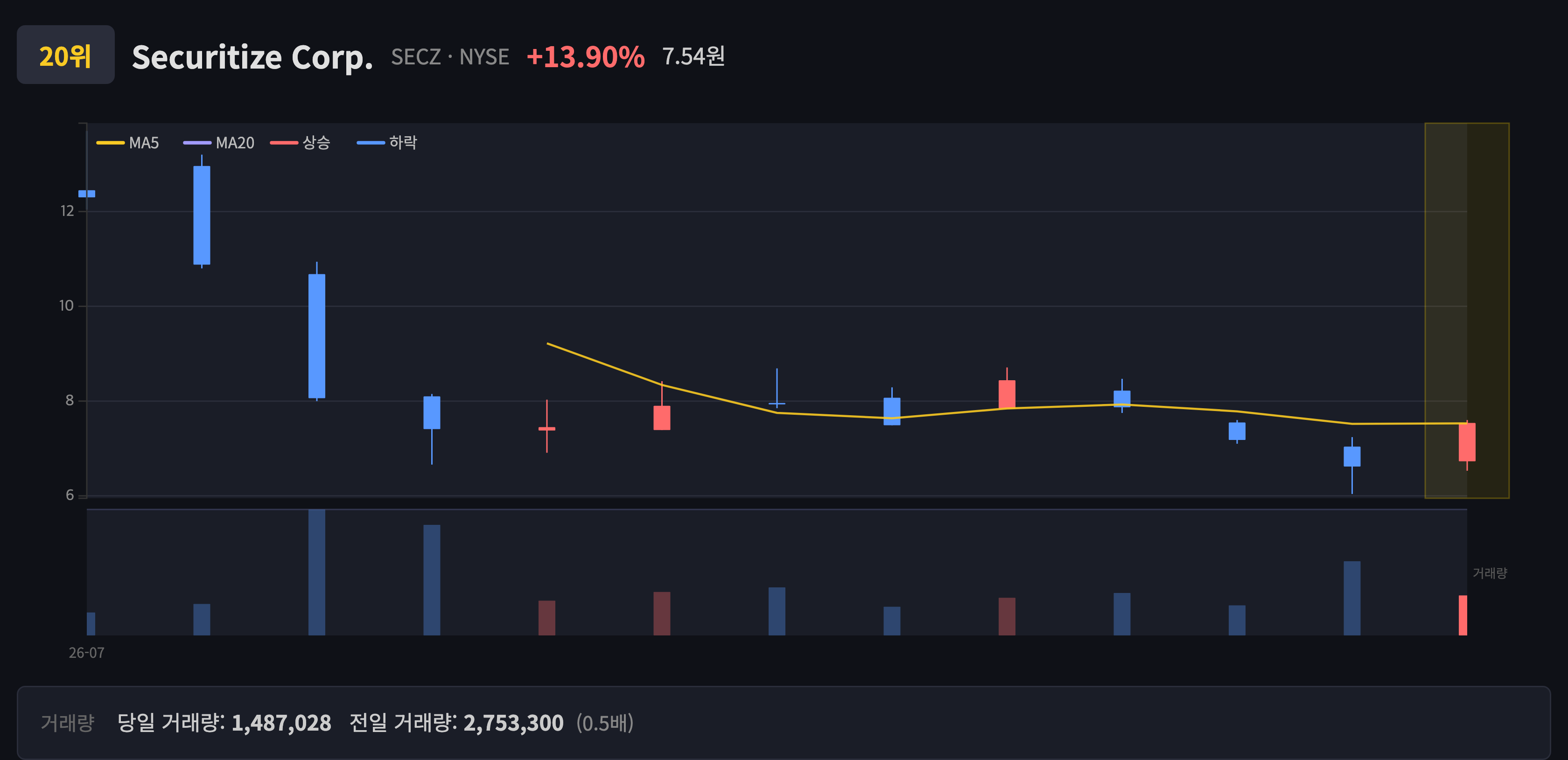Click the 7.54원 price text
This screenshot has width=1568, height=760.
tap(693, 56)
